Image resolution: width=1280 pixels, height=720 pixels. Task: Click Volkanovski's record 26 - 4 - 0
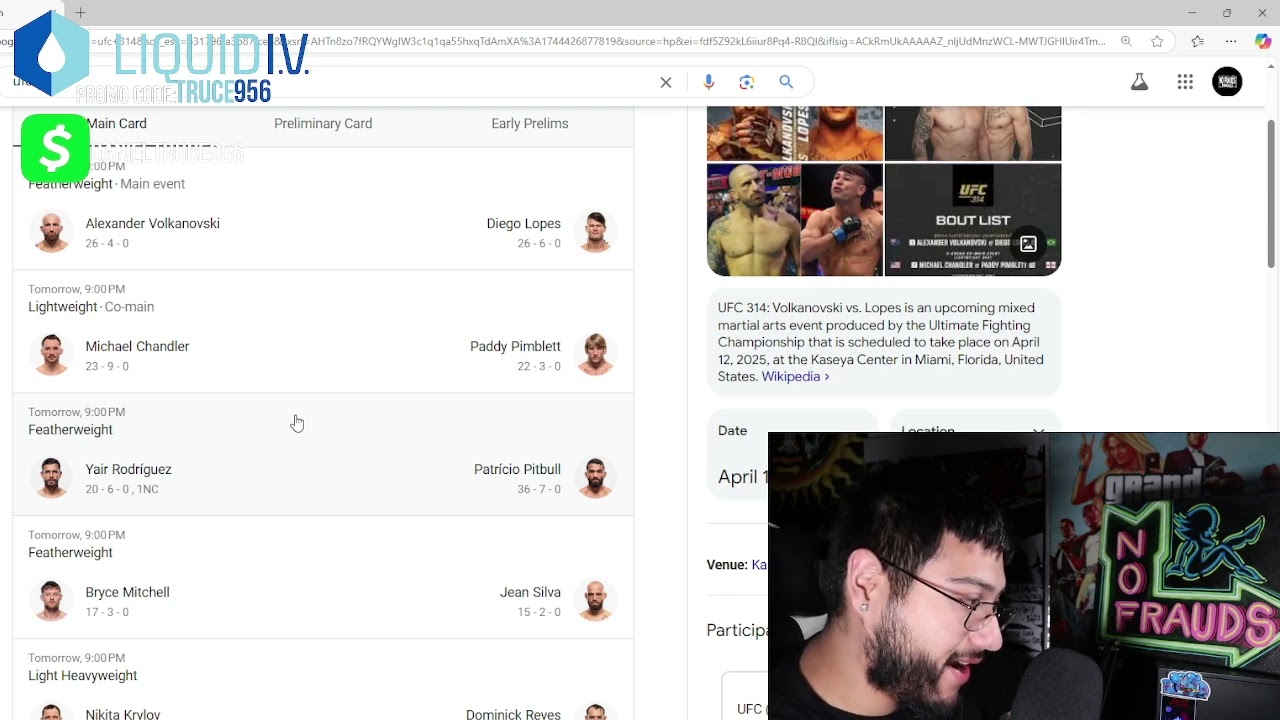[x=107, y=243]
